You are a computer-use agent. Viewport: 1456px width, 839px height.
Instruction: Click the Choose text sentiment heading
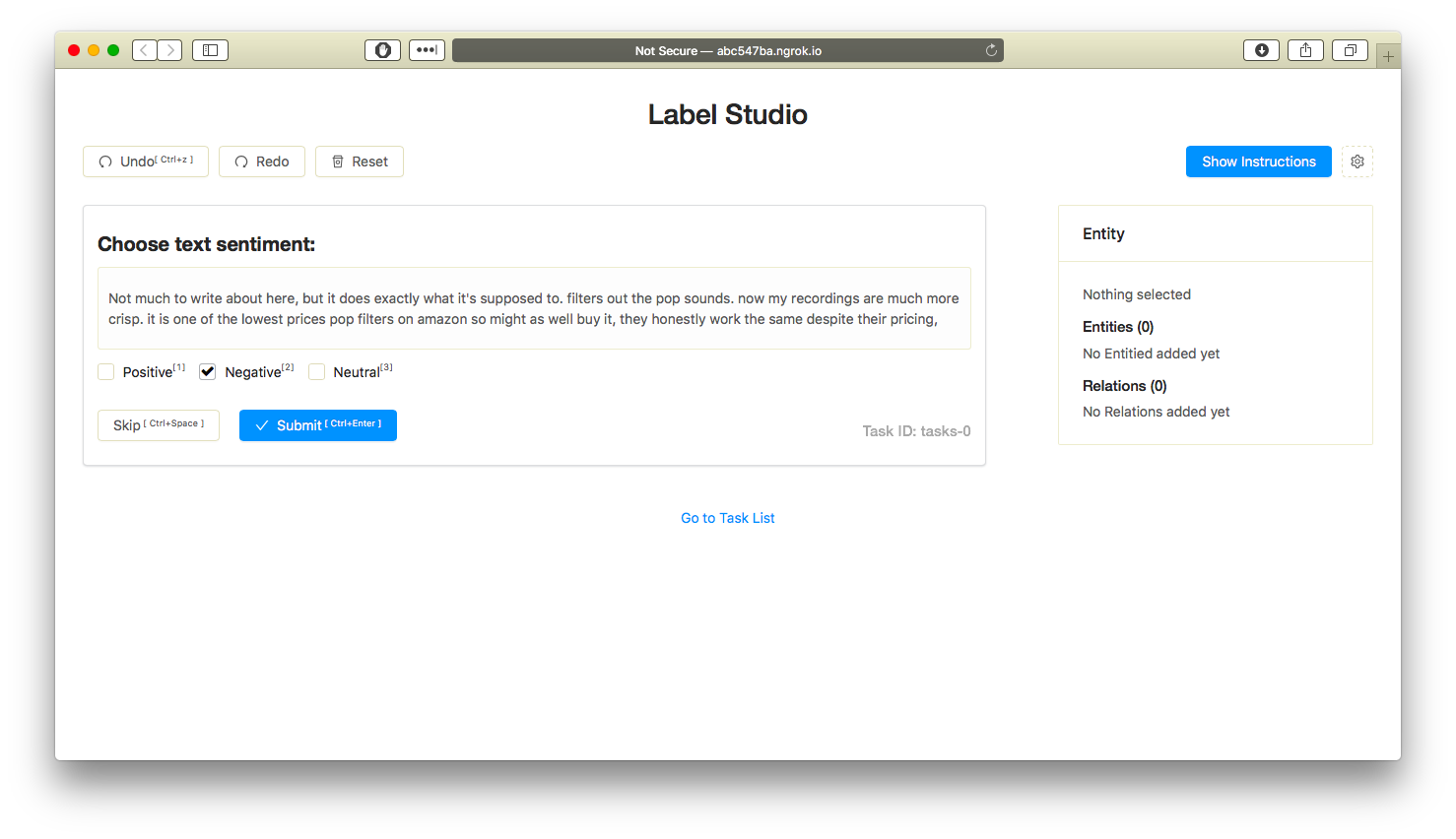coord(207,244)
